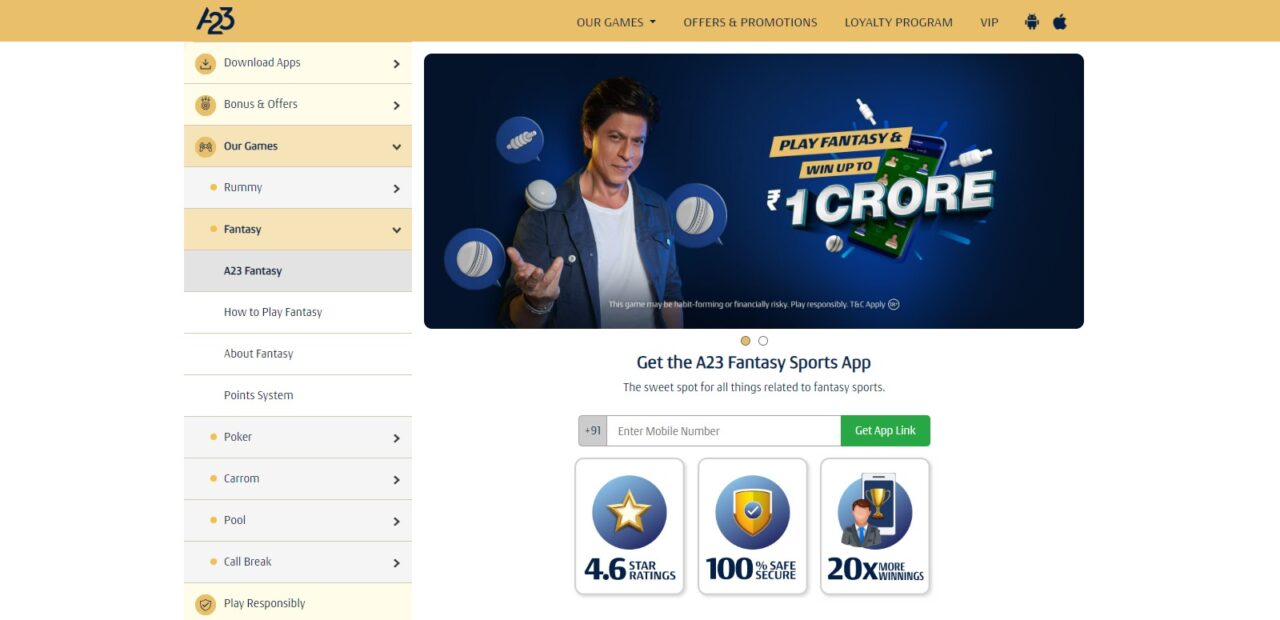Focus the Enter Mobile Number field
The height and width of the screenshot is (620, 1280).
point(724,431)
